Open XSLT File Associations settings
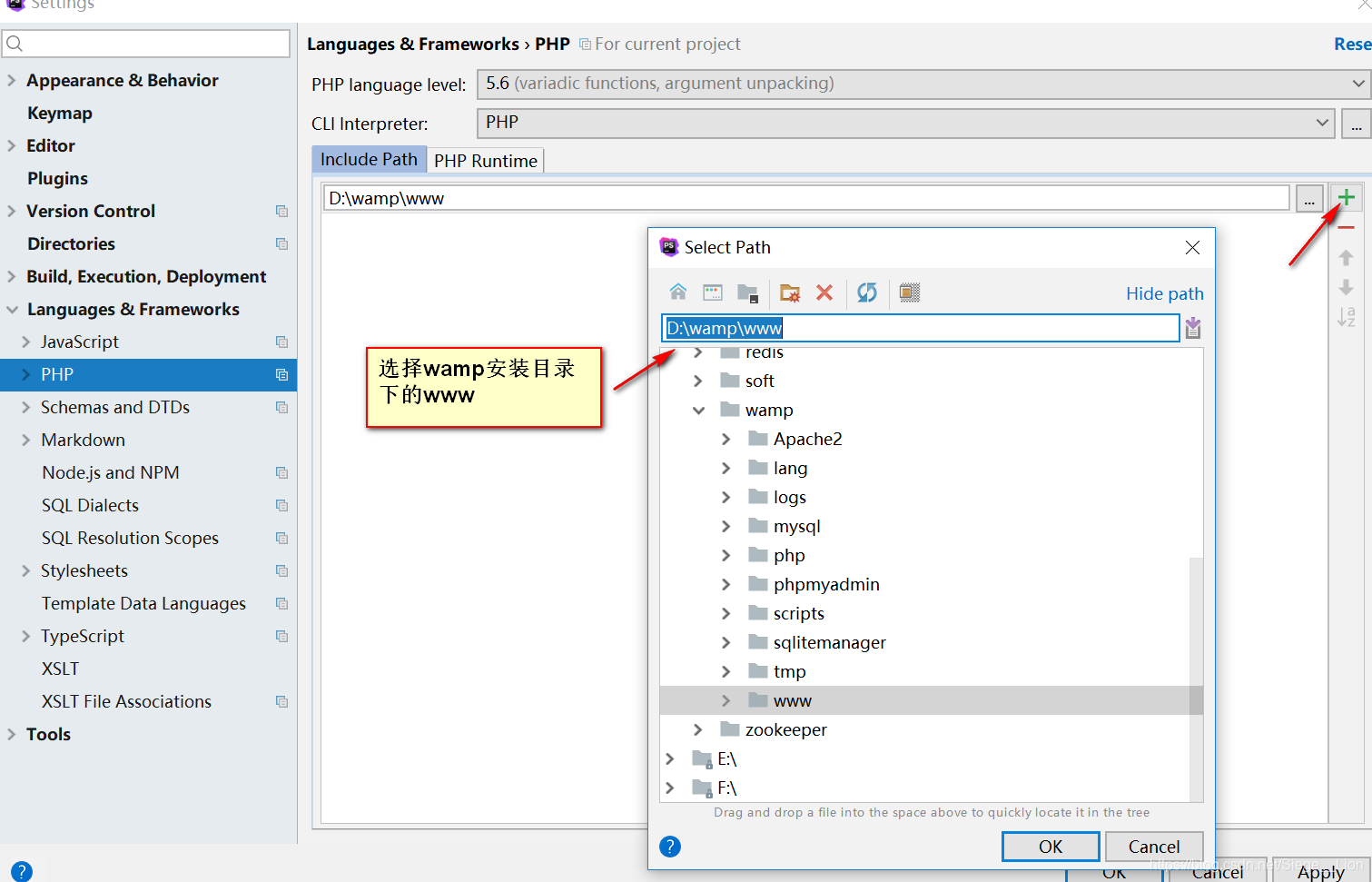 pyautogui.click(x=126, y=701)
